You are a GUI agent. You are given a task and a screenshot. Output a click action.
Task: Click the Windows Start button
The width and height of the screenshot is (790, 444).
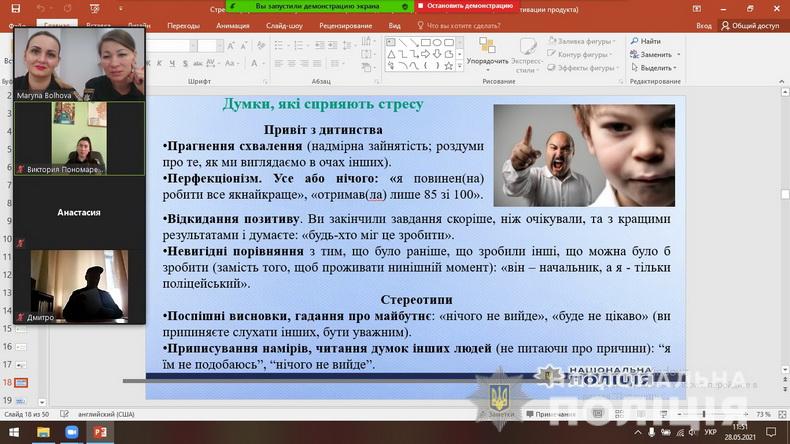click(x=12, y=431)
